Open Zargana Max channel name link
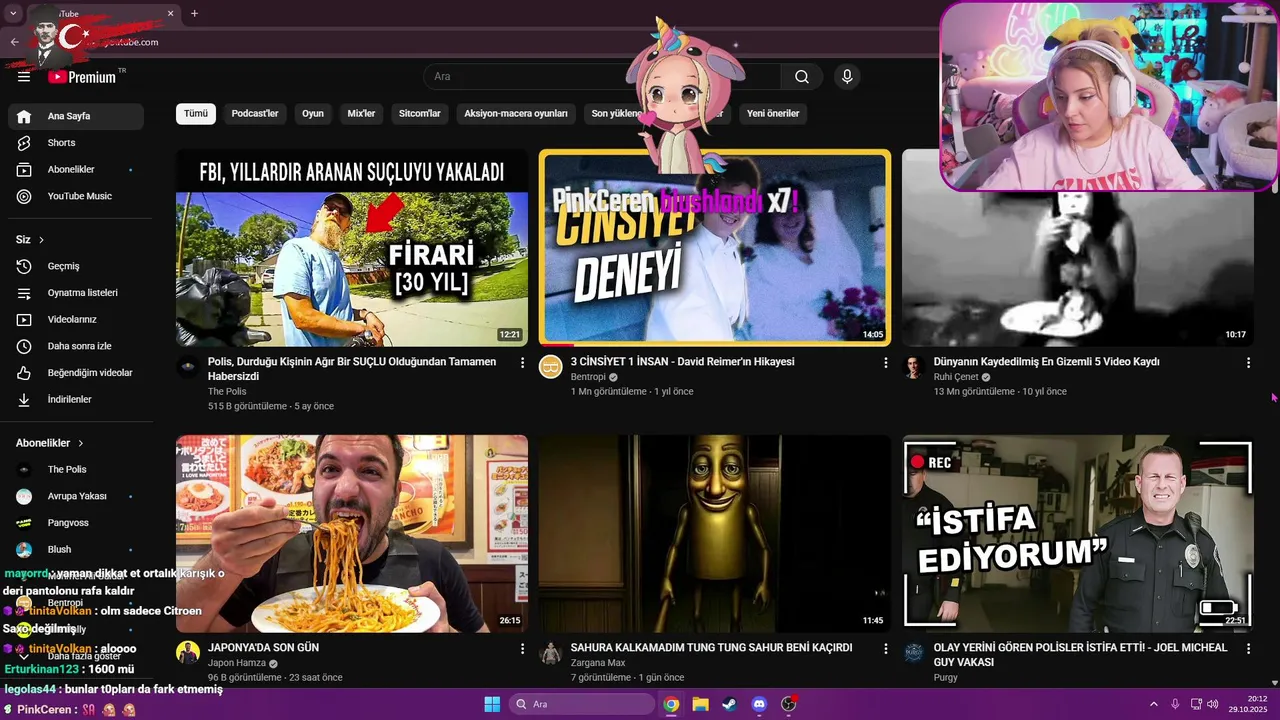Screen dimensions: 1280x720 tap(598, 663)
